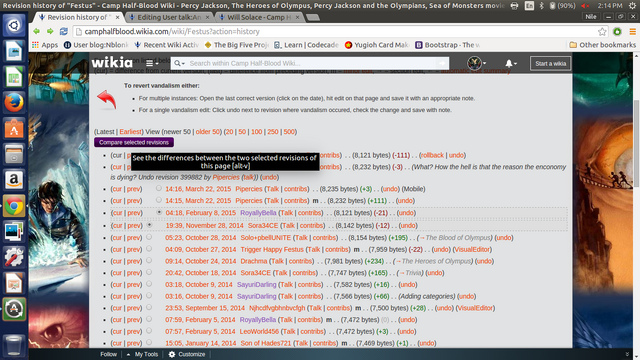This screenshot has width=640, height=360.
Task: Select radio for 20:42, October 18 revision
Action: coord(149,272)
